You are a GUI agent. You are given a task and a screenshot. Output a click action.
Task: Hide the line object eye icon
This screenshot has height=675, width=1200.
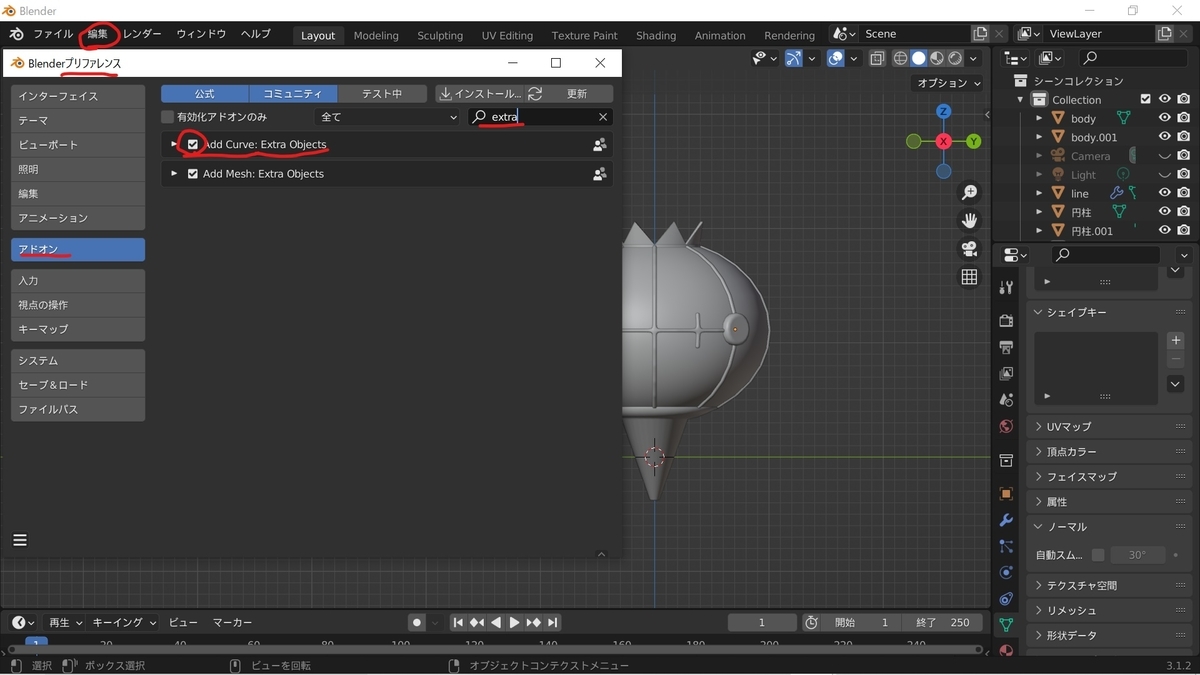click(x=1164, y=193)
